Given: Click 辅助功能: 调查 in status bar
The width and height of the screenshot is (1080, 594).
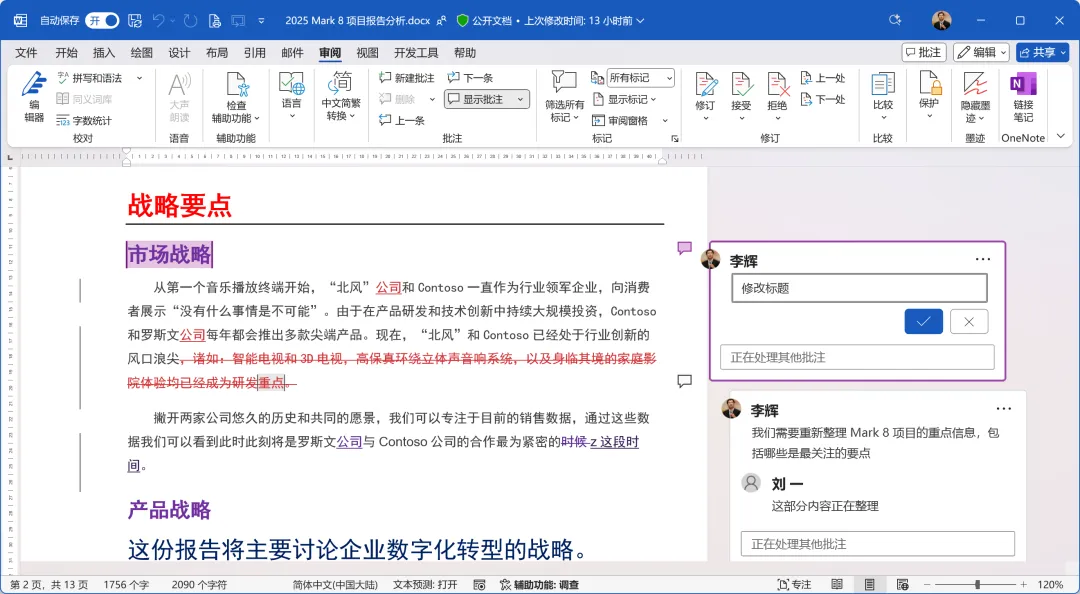Looking at the screenshot, I should pos(539,585).
